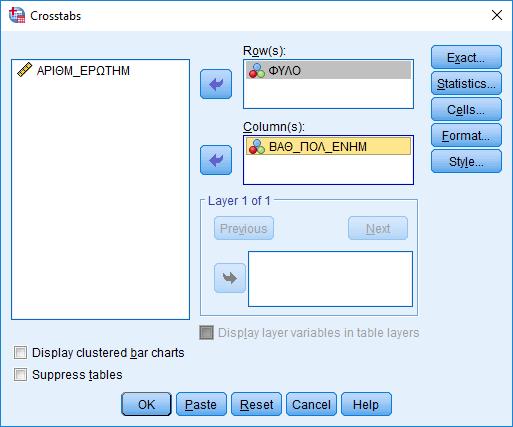Screen dimensions: 513x427
Task: Confirm the crosstab with OK
Action: pos(146,404)
